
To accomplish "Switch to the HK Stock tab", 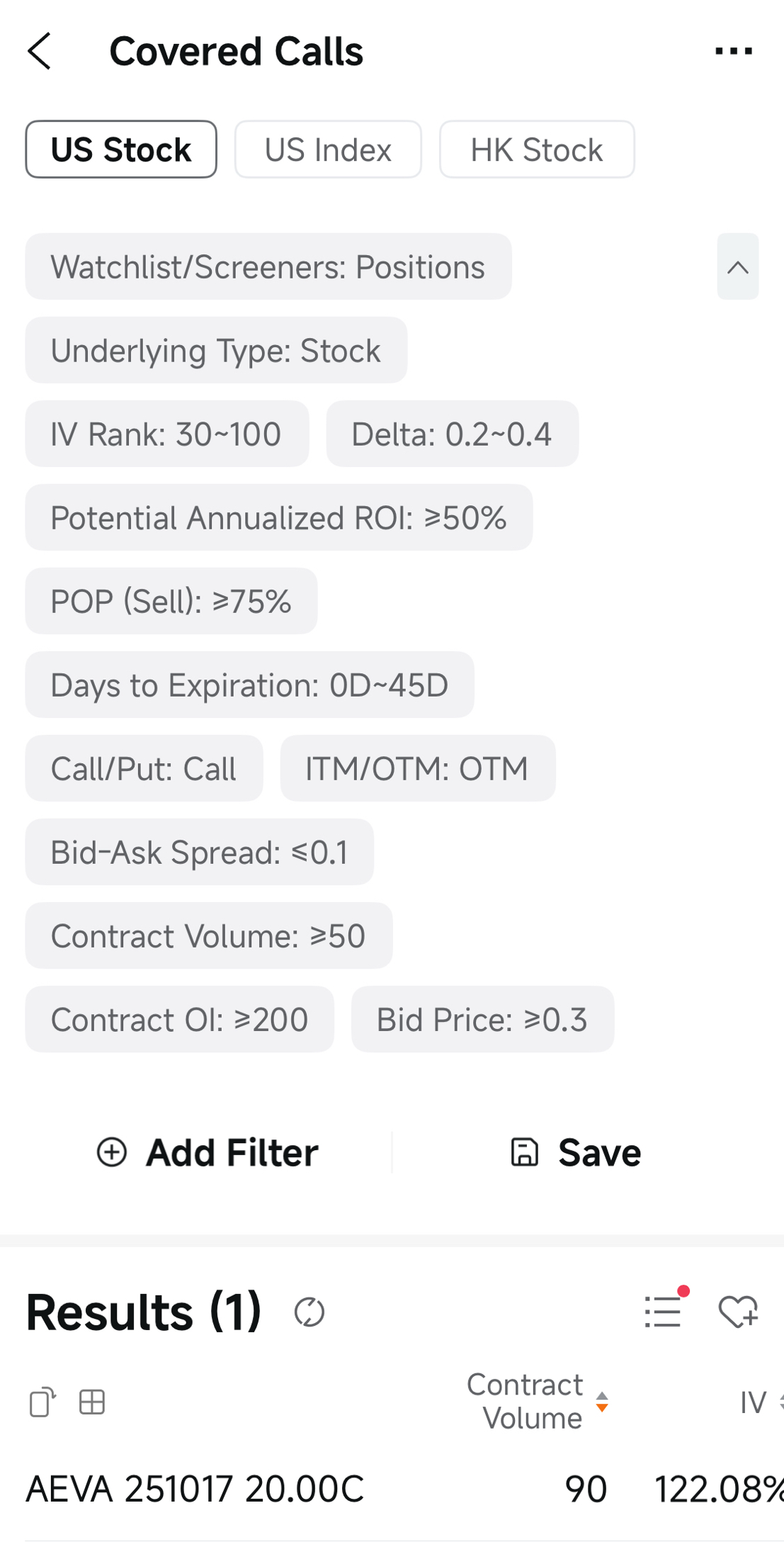I will point(537,150).
